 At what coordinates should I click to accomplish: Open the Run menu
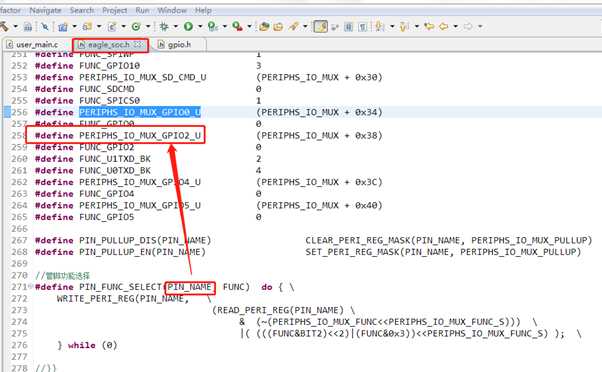click(142, 10)
